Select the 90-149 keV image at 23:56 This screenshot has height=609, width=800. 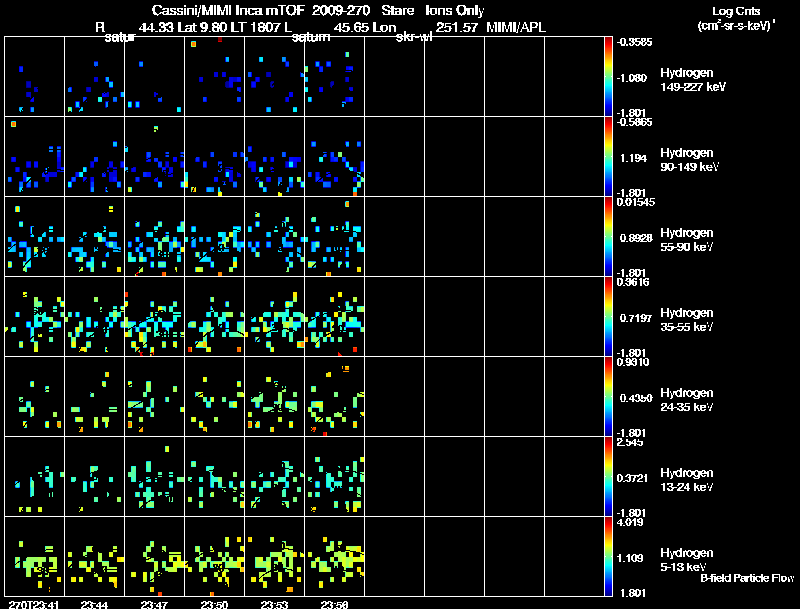pos(334,157)
